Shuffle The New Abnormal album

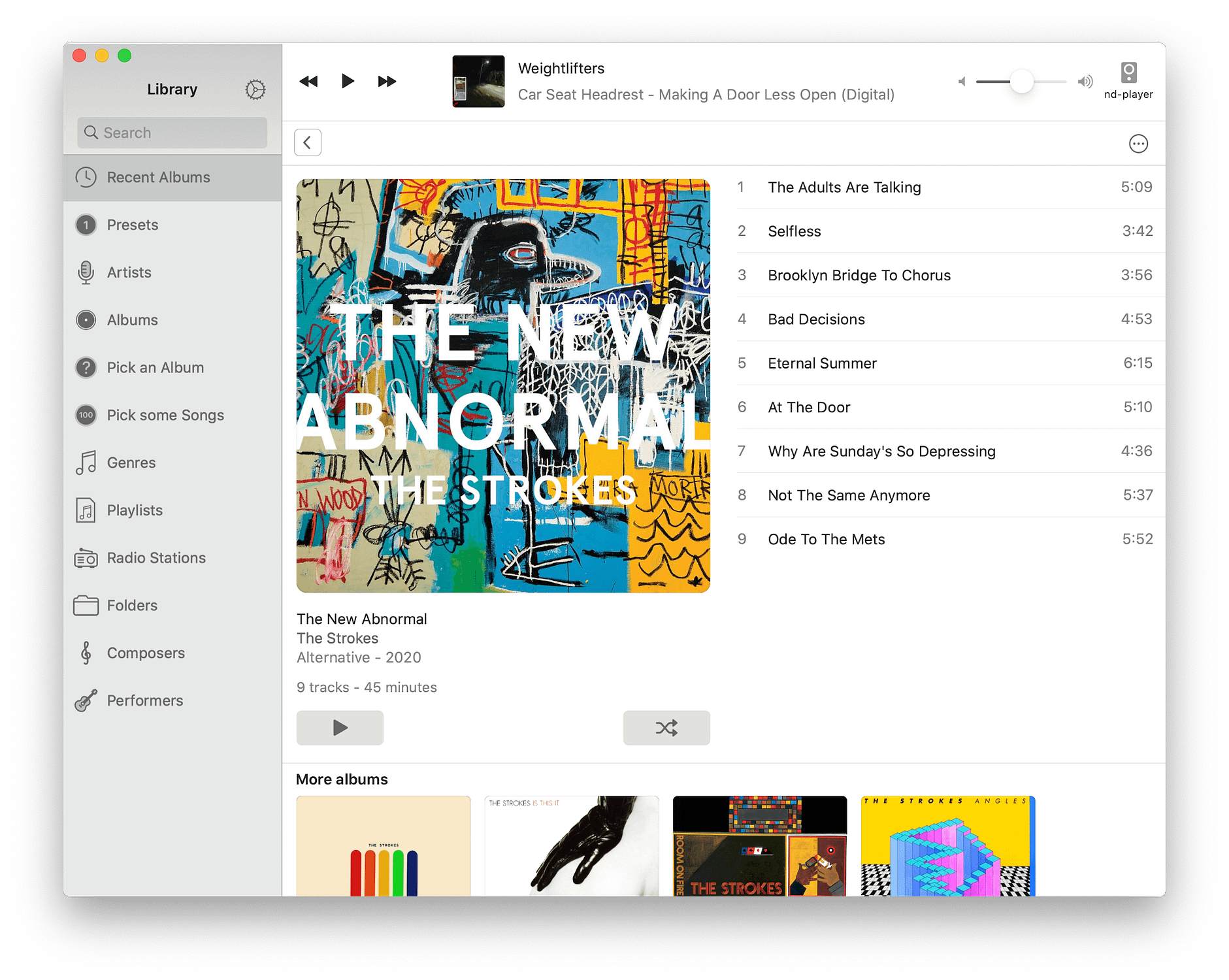[666, 728]
